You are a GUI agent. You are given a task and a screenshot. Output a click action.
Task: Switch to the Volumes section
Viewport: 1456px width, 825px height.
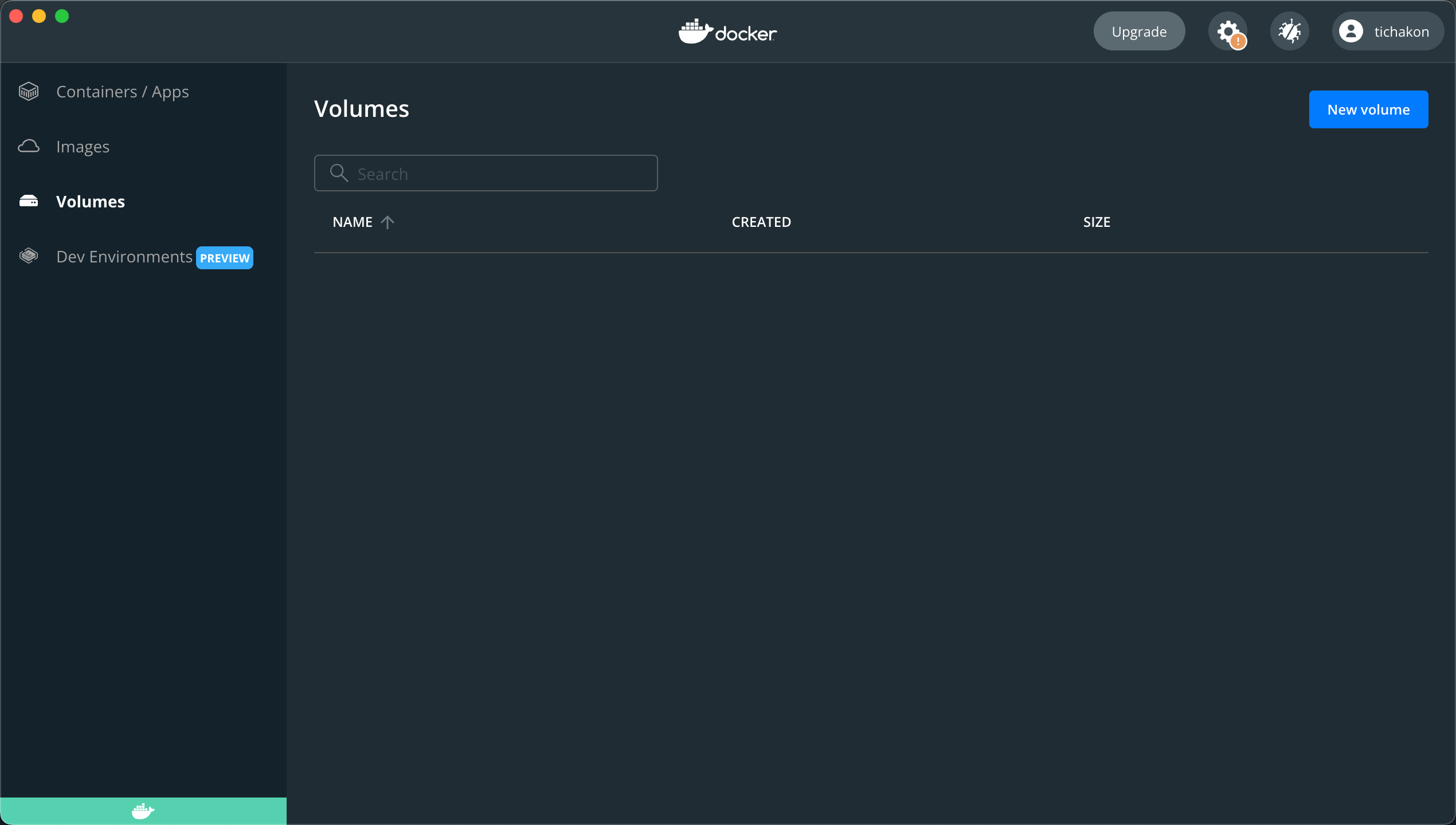coord(91,201)
